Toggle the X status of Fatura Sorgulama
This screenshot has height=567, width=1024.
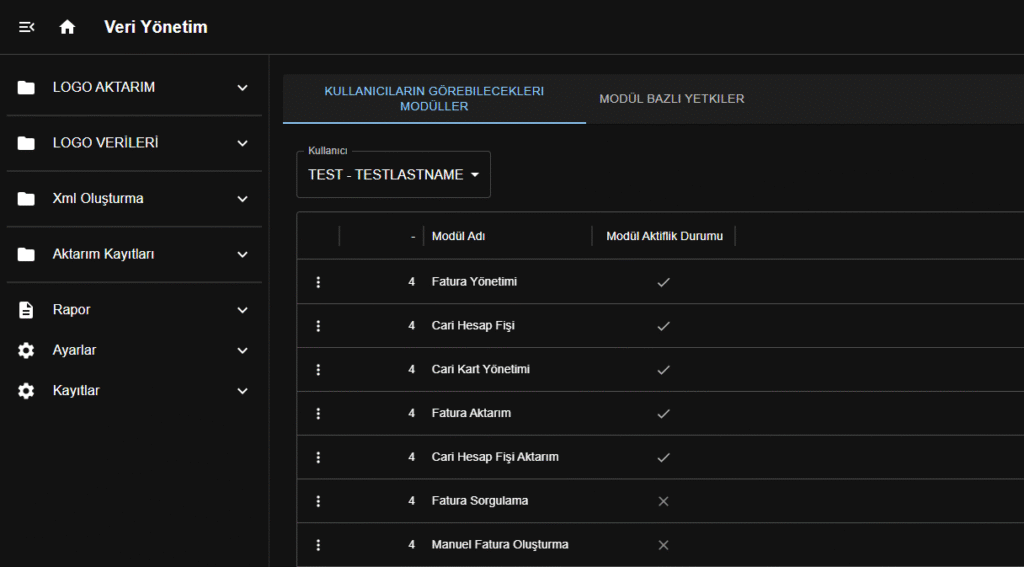662,501
